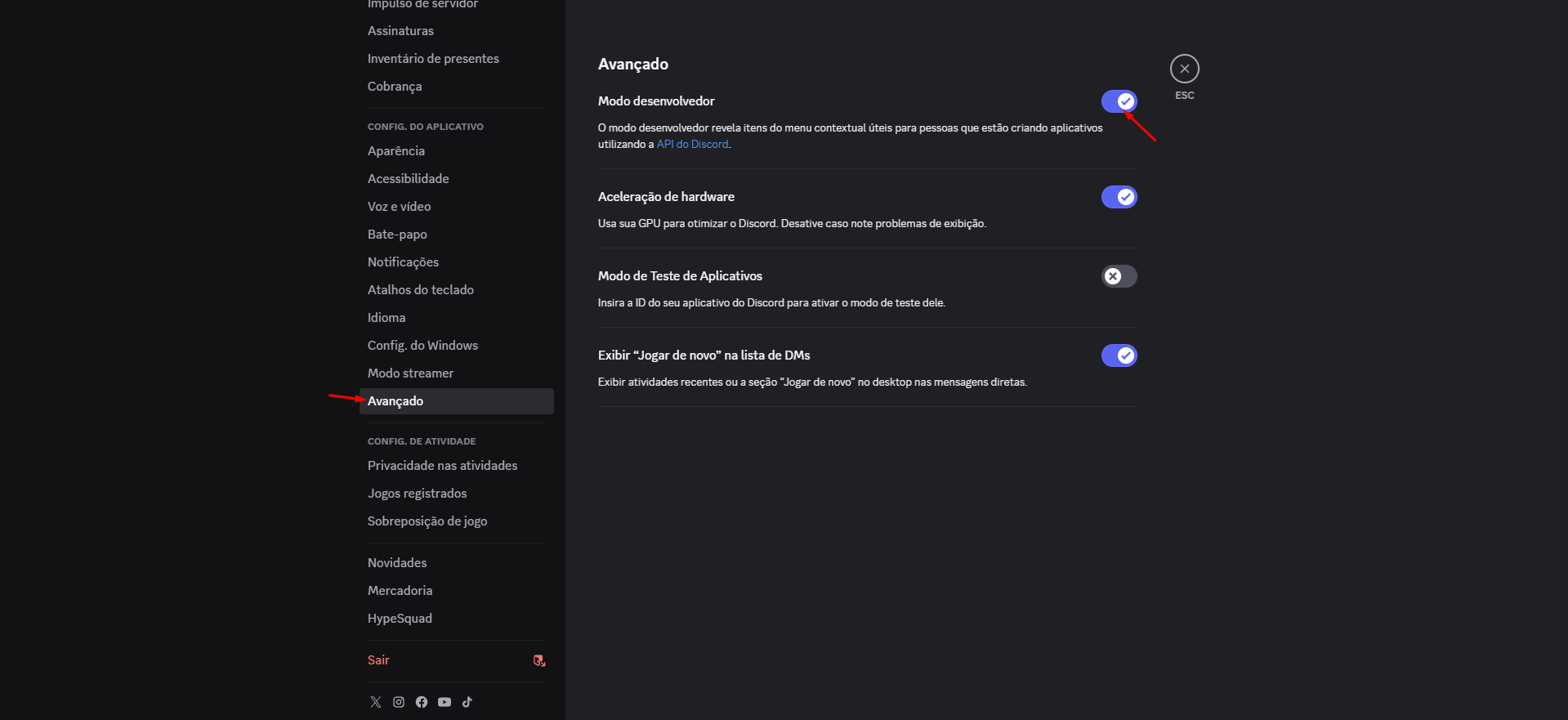Viewport: 1568px width, 720px height.
Task: Click the CONFIG. DE ATIVIDADE section header
Action: (422, 441)
